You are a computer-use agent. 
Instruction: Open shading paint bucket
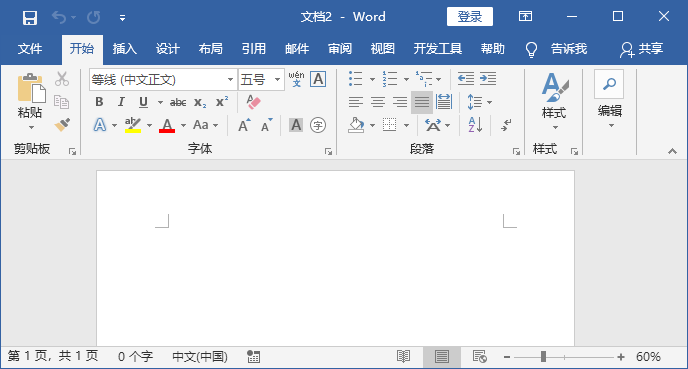(x=356, y=125)
